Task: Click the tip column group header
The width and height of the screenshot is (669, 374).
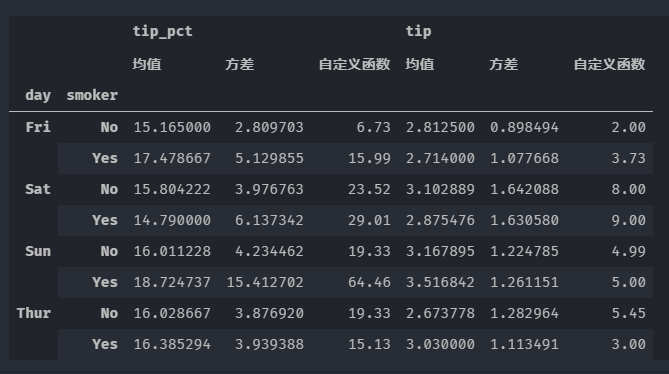Action: 418,32
